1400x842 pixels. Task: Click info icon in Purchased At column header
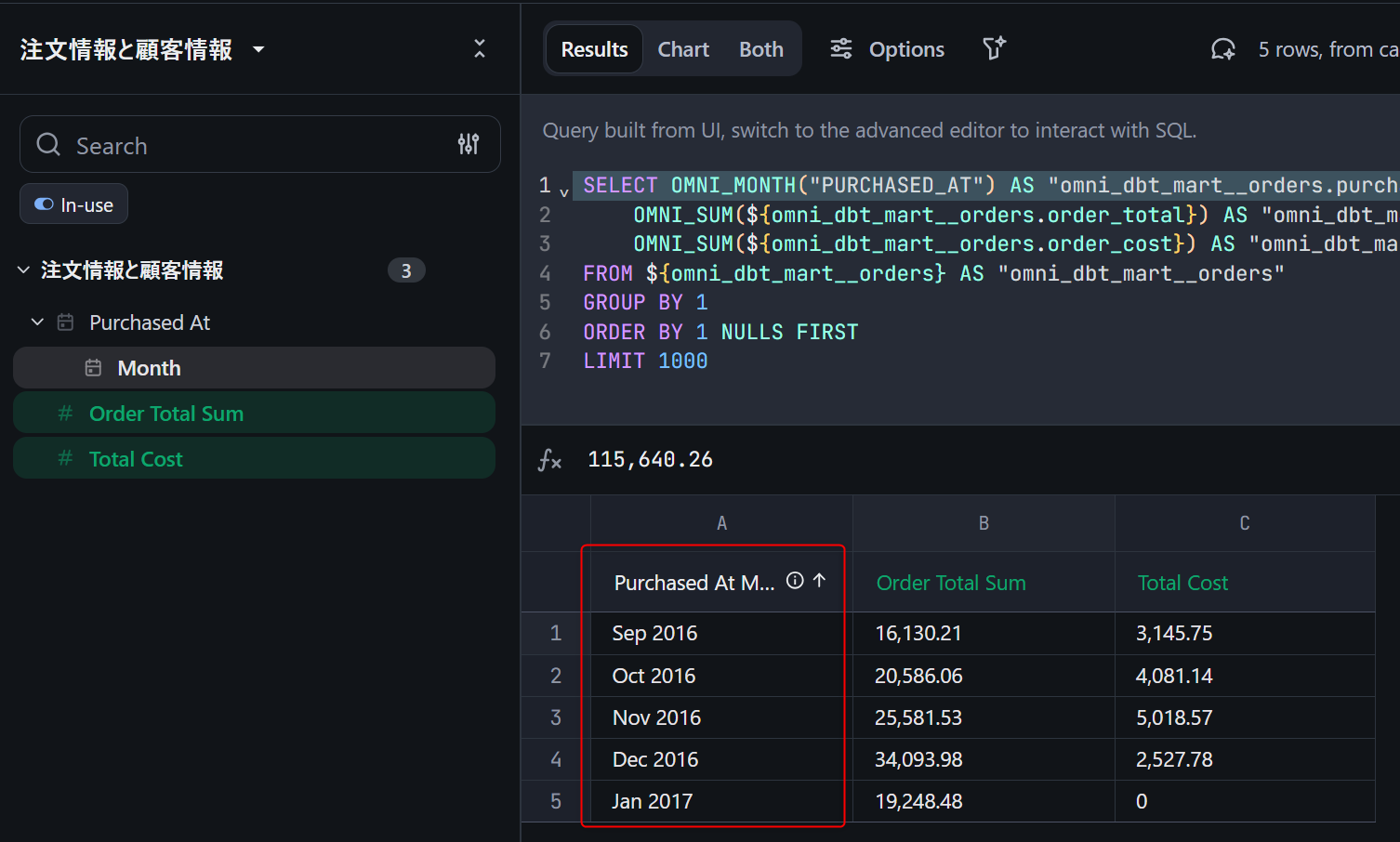(795, 581)
